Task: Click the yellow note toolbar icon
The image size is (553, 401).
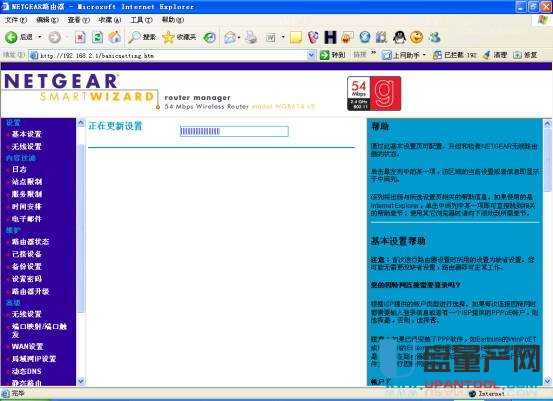Action: (x=296, y=37)
